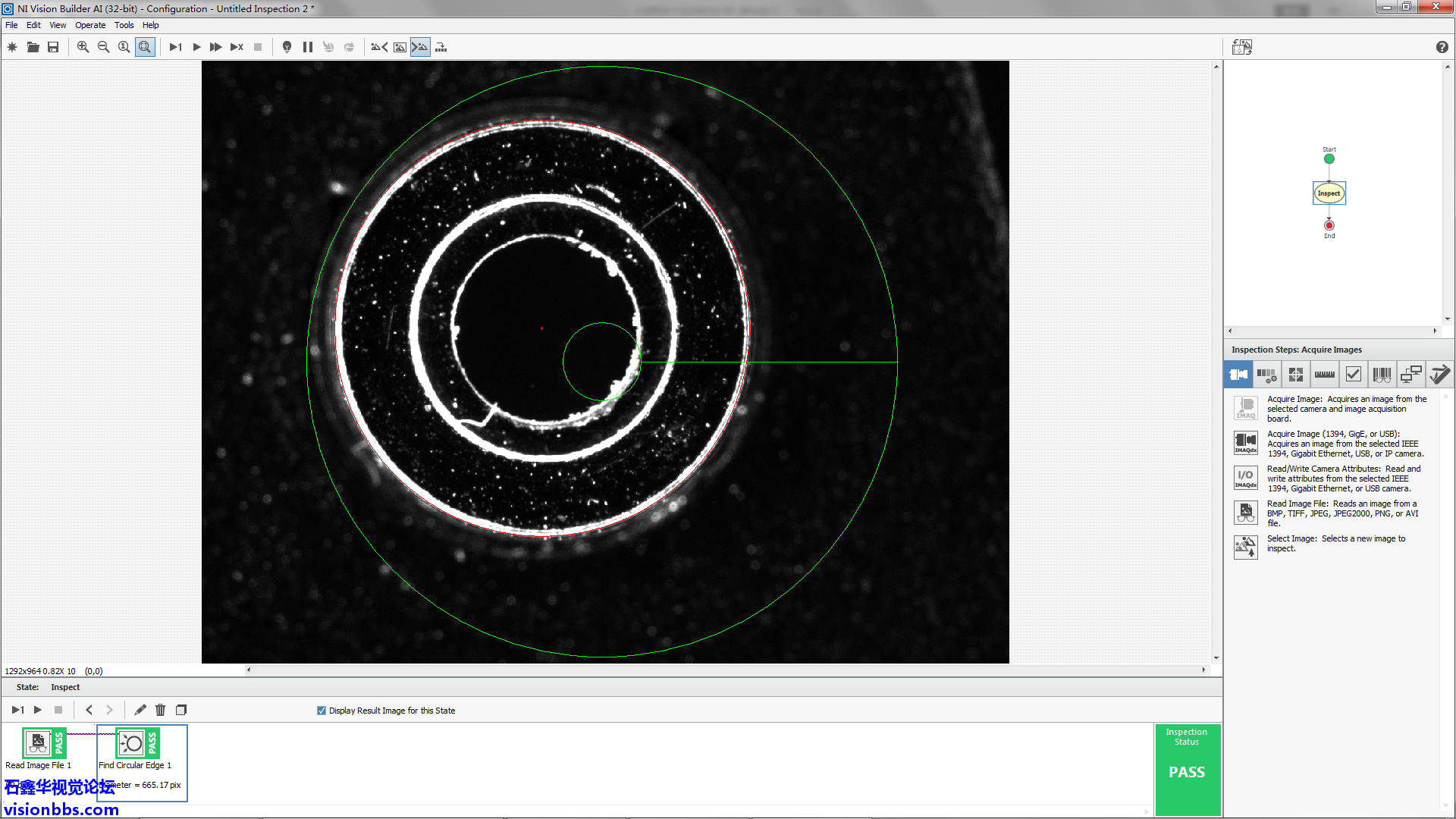Open the Tools menu
Image resolution: width=1456 pixels, height=819 pixels.
(x=124, y=25)
